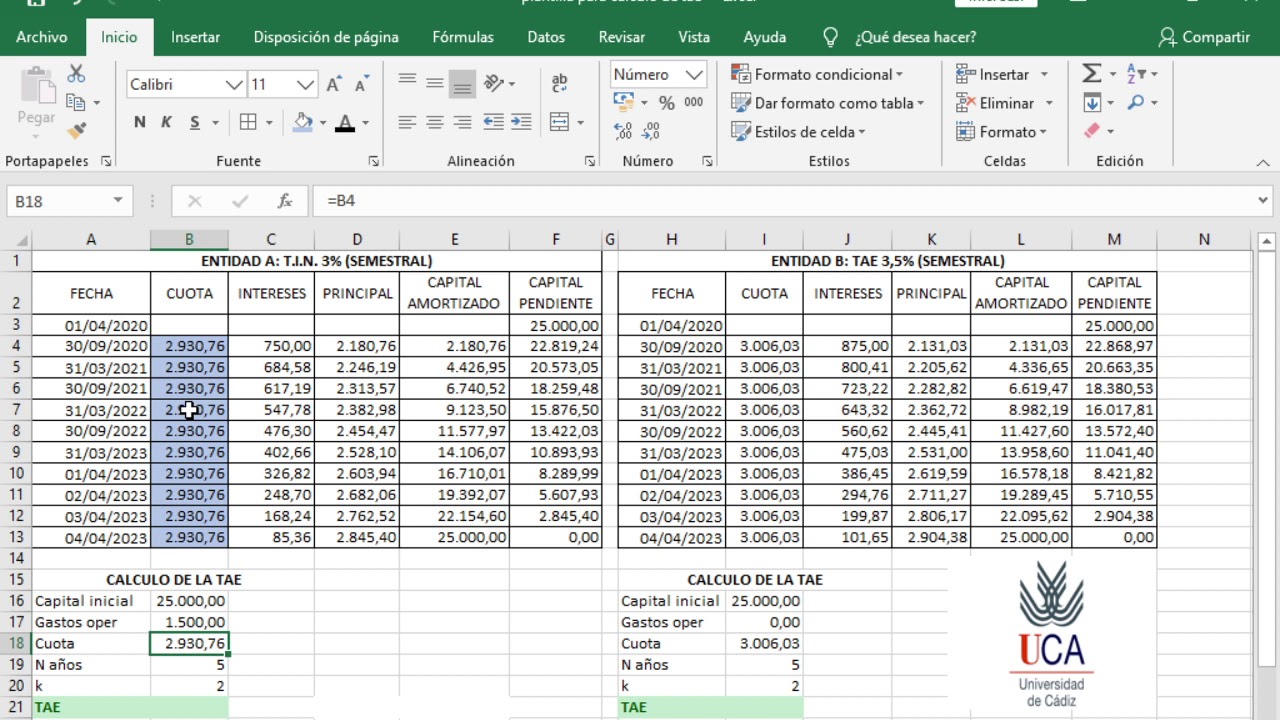Decrease font size with the small A icon

pyautogui.click(x=360, y=85)
